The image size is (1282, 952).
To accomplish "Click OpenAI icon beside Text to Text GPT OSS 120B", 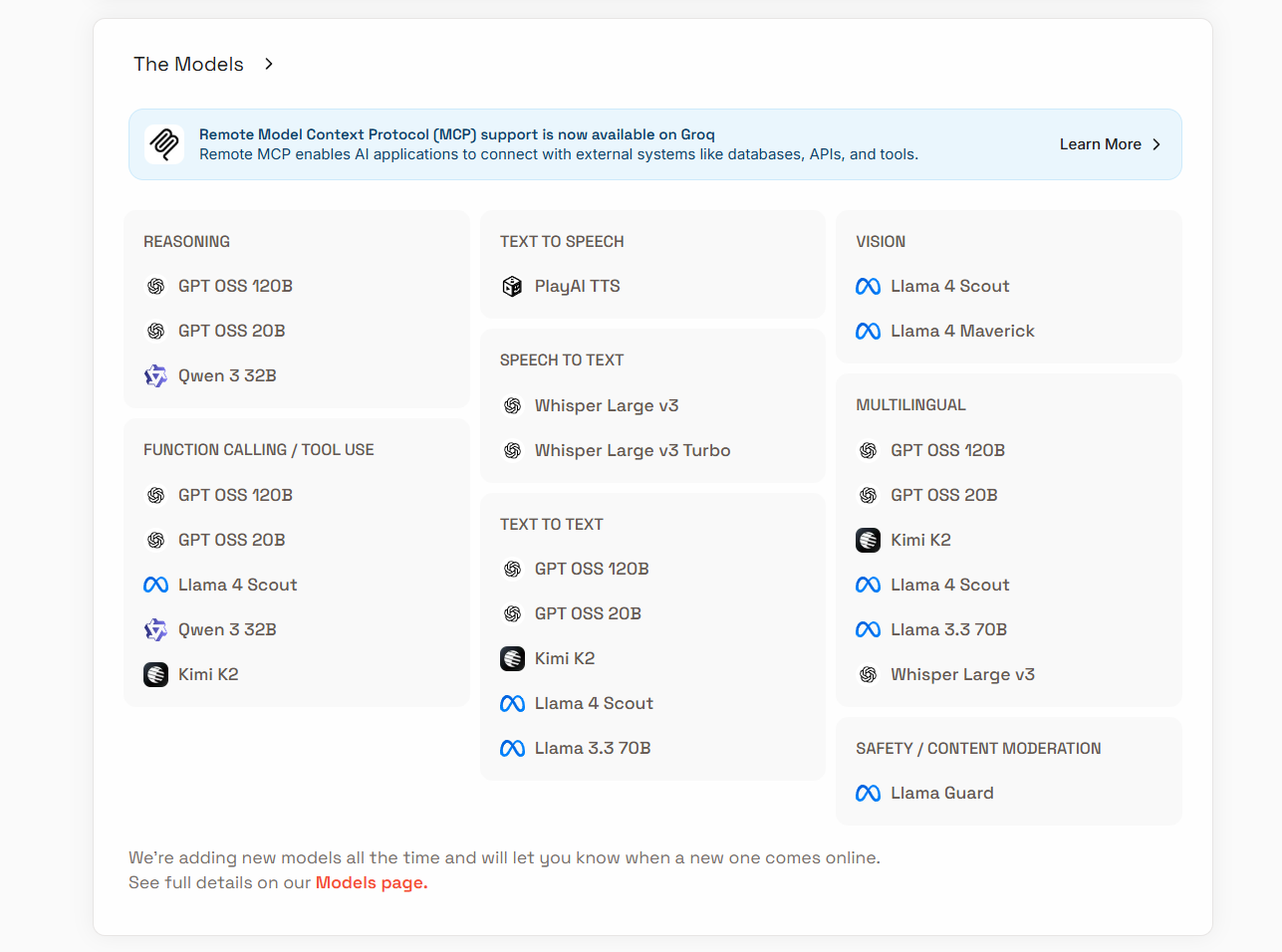I will pyautogui.click(x=512, y=570).
